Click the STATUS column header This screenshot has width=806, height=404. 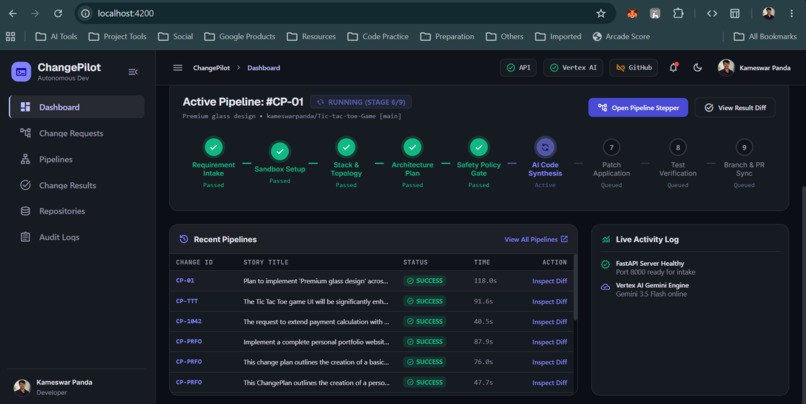pos(415,262)
